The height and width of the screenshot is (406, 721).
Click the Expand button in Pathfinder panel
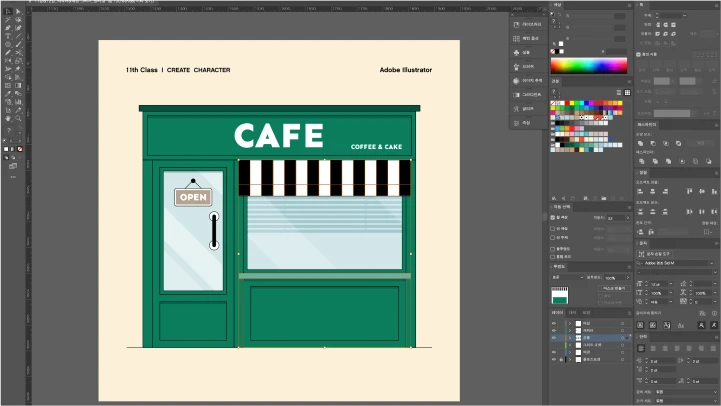pyautogui.click(x=700, y=143)
